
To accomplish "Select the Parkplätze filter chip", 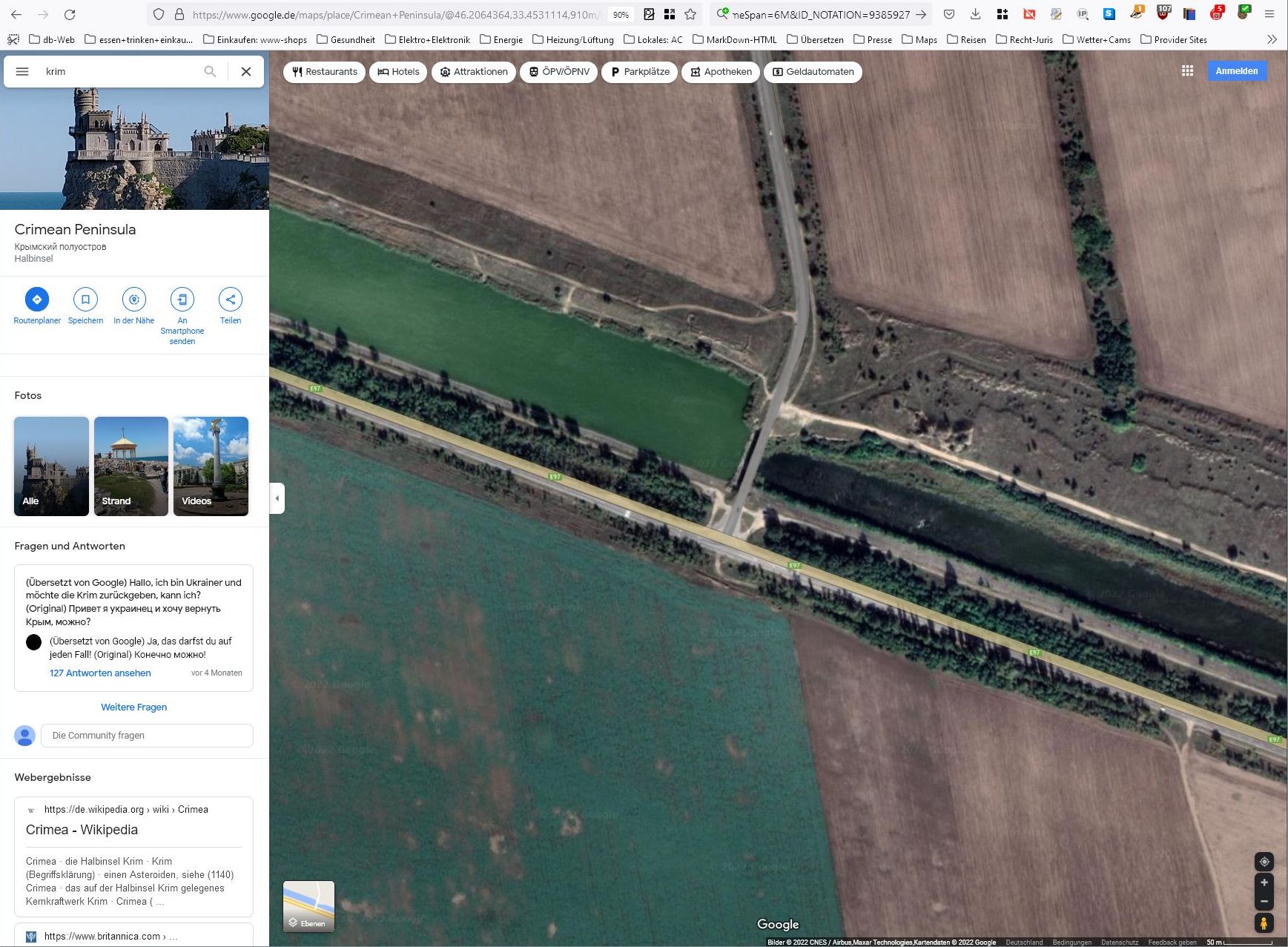I will pos(640,72).
